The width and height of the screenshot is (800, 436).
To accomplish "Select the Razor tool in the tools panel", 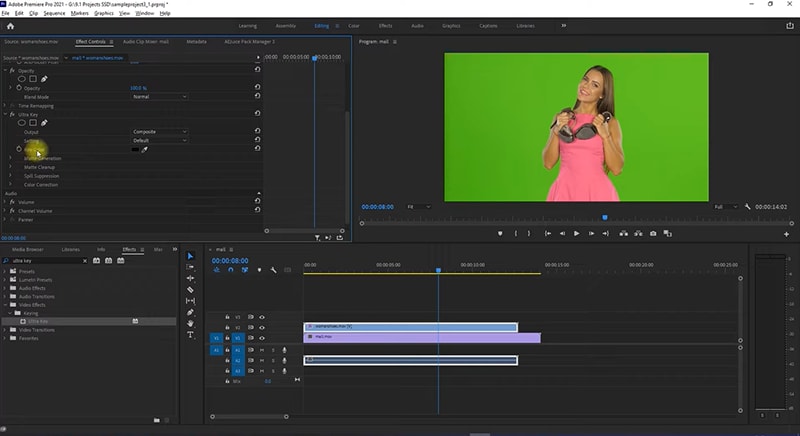I will [190, 290].
